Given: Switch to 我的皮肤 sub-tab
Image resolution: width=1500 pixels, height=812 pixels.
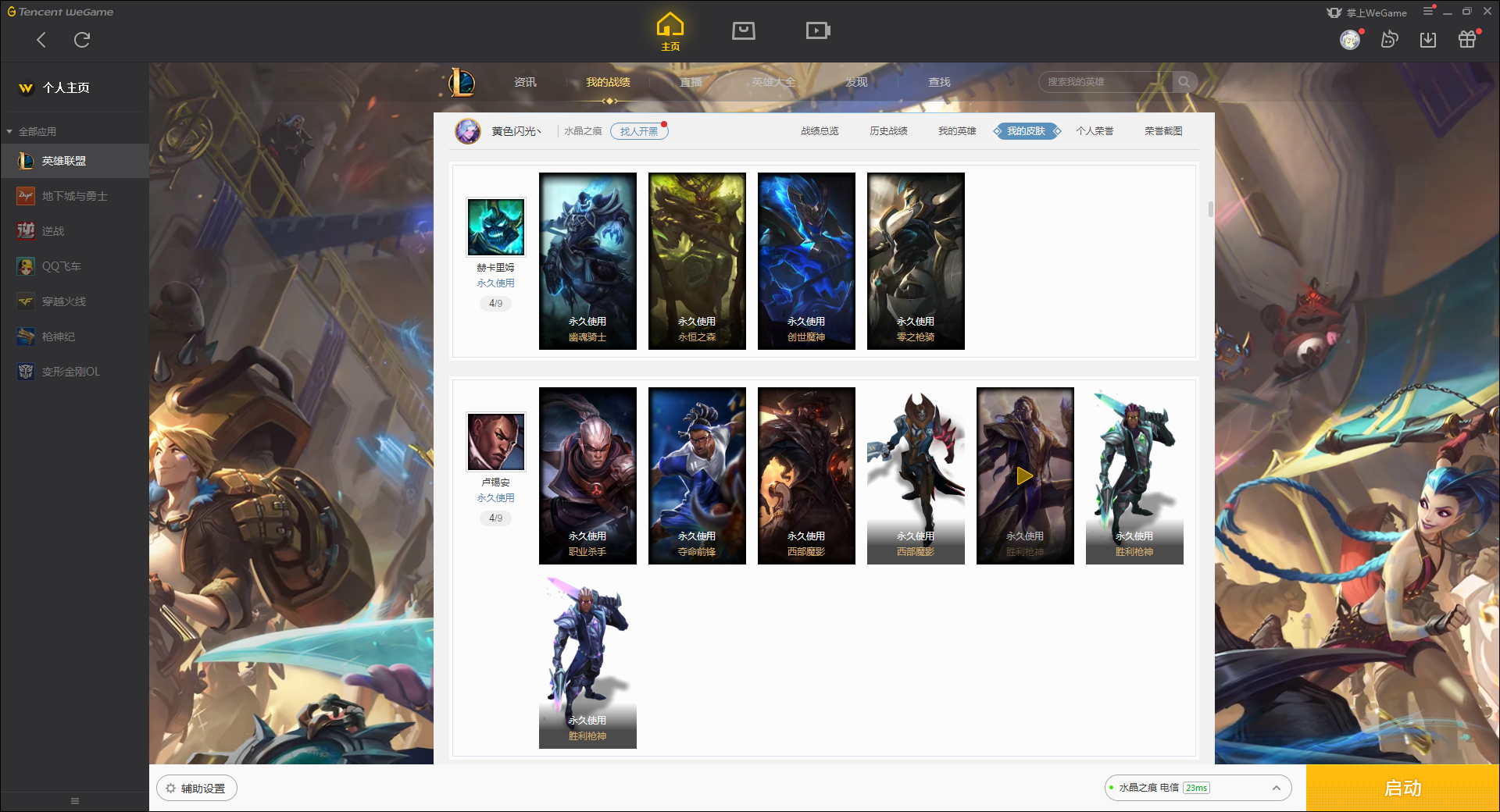Looking at the screenshot, I should point(1027,131).
